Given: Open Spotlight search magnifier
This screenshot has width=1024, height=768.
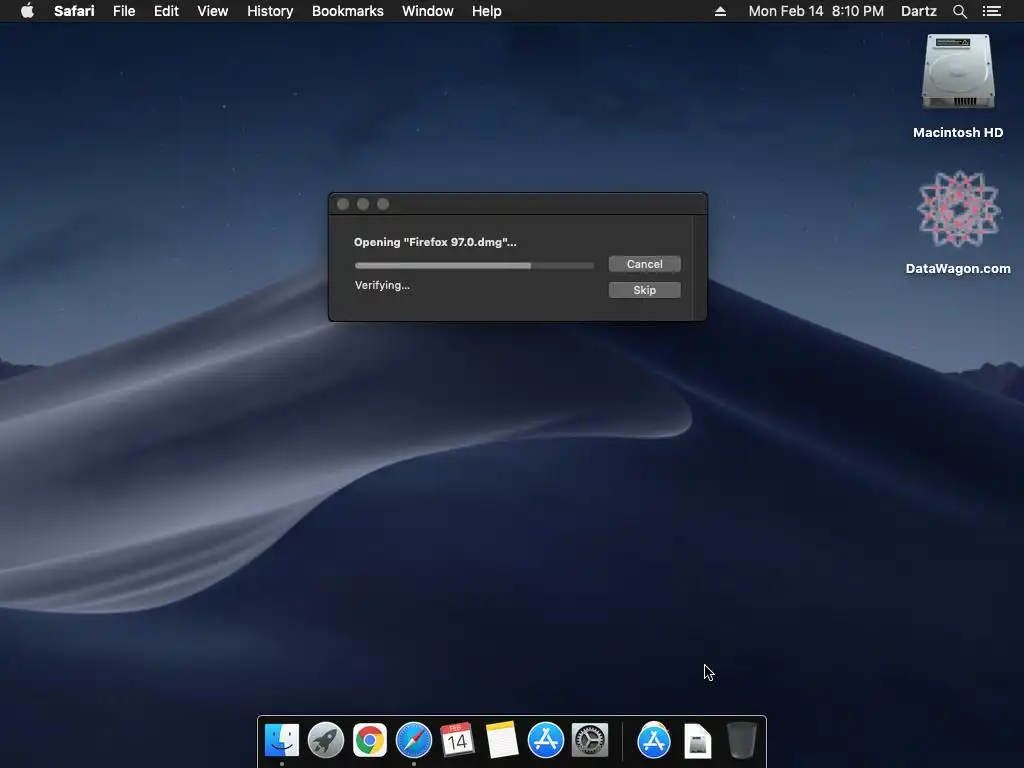Looking at the screenshot, I should tap(959, 11).
